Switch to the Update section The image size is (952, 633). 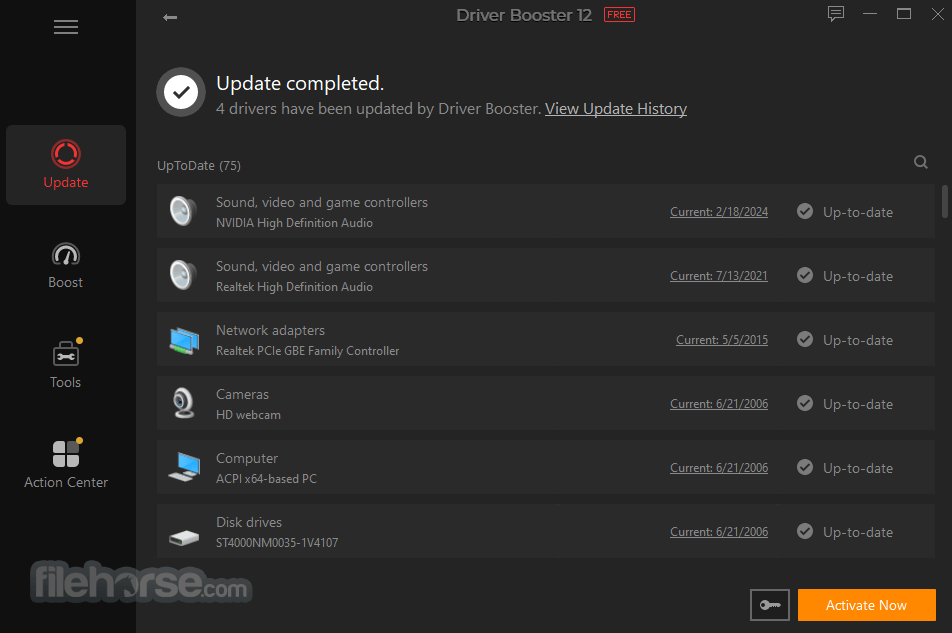tap(66, 165)
